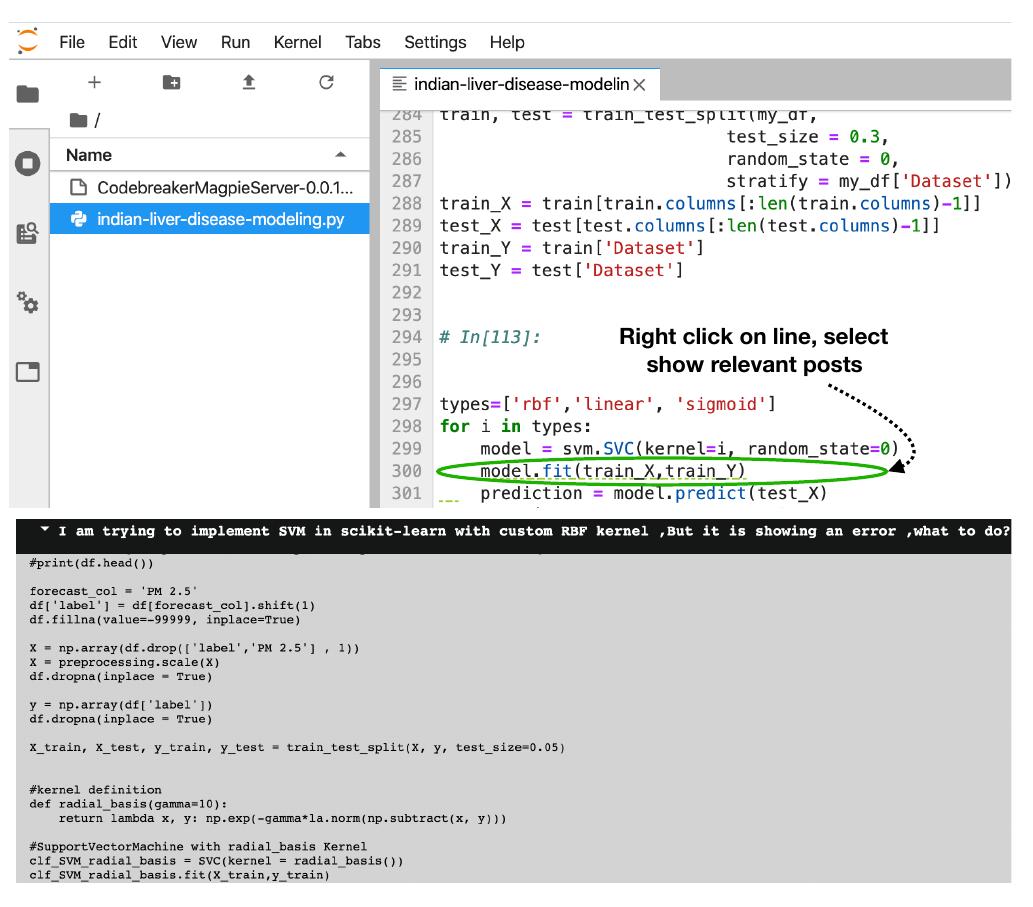Show running terminals and kernels panel
This screenshot has width=1033, height=907.
[x=28, y=163]
